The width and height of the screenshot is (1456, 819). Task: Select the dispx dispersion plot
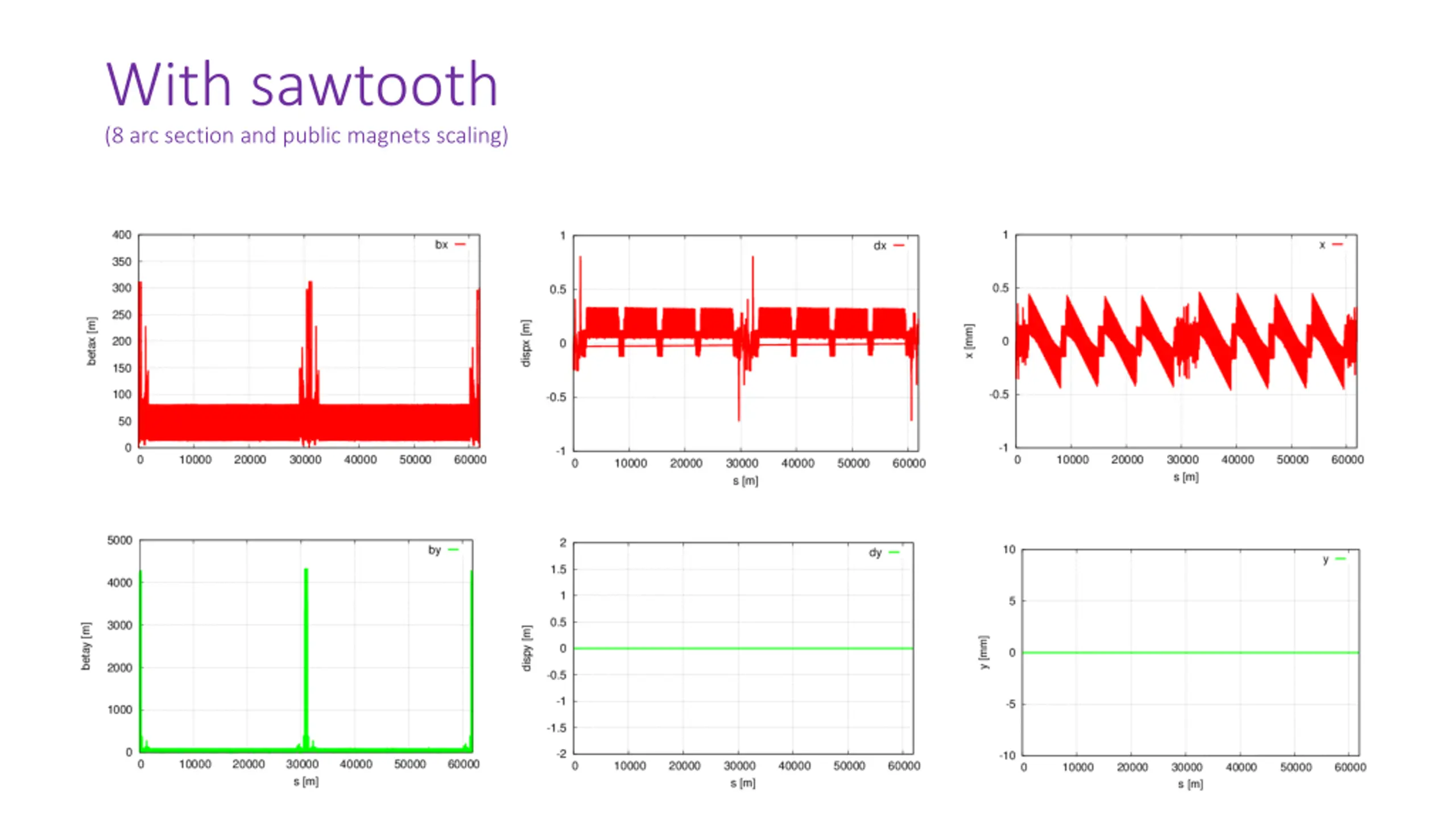pyautogui.click(x=745, y=343)
